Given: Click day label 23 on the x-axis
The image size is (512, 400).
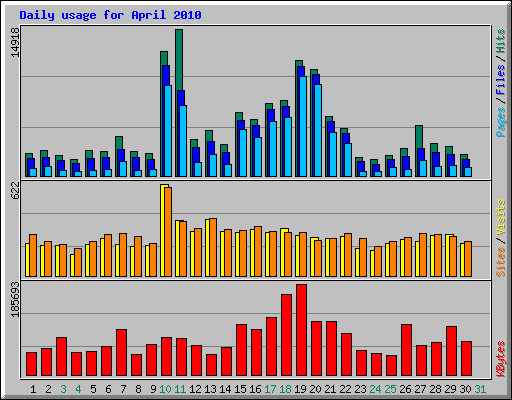Looking at the screenshot, I should [360, 389].
